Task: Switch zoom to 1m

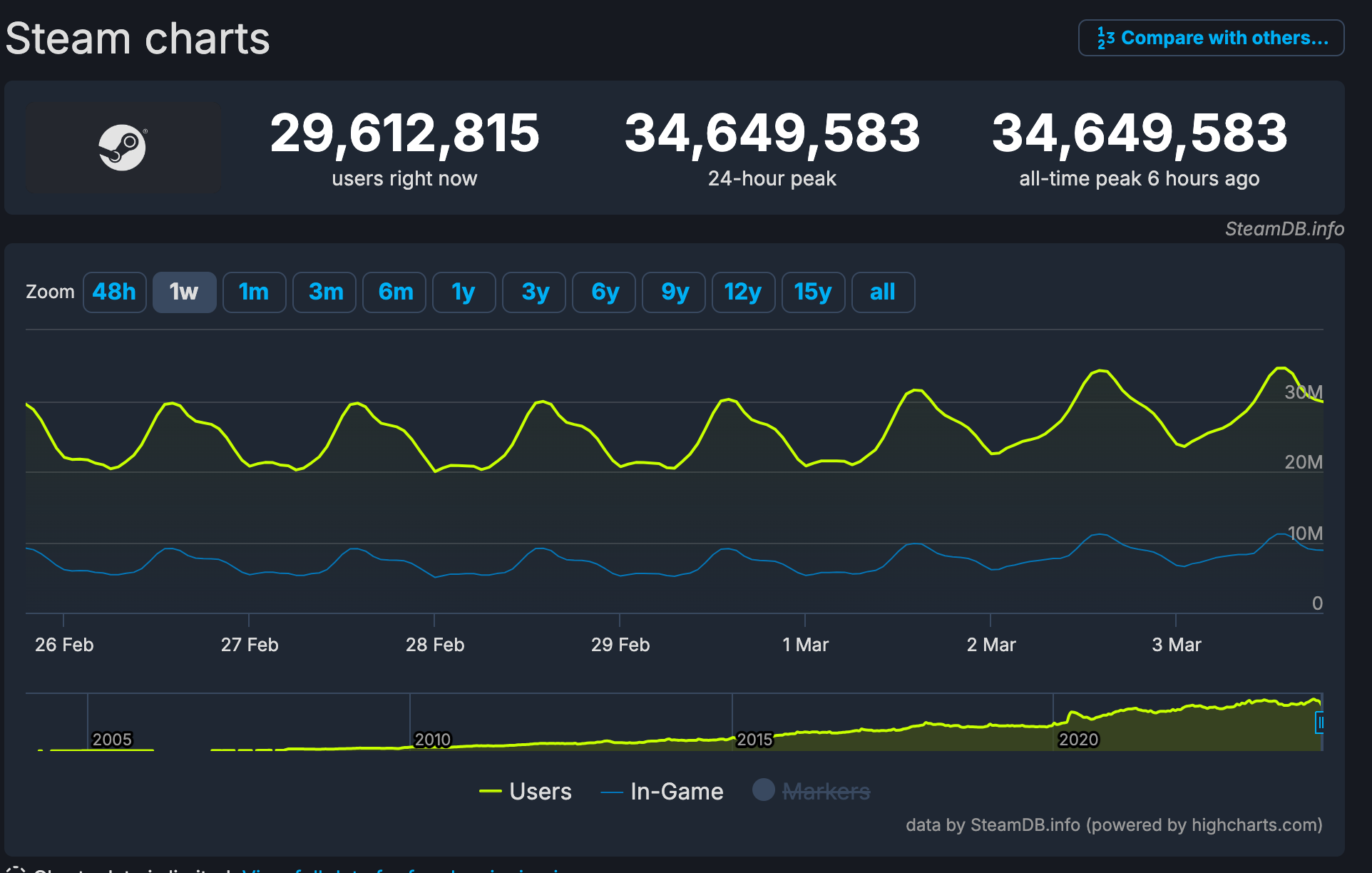Action: pos(254,292)
